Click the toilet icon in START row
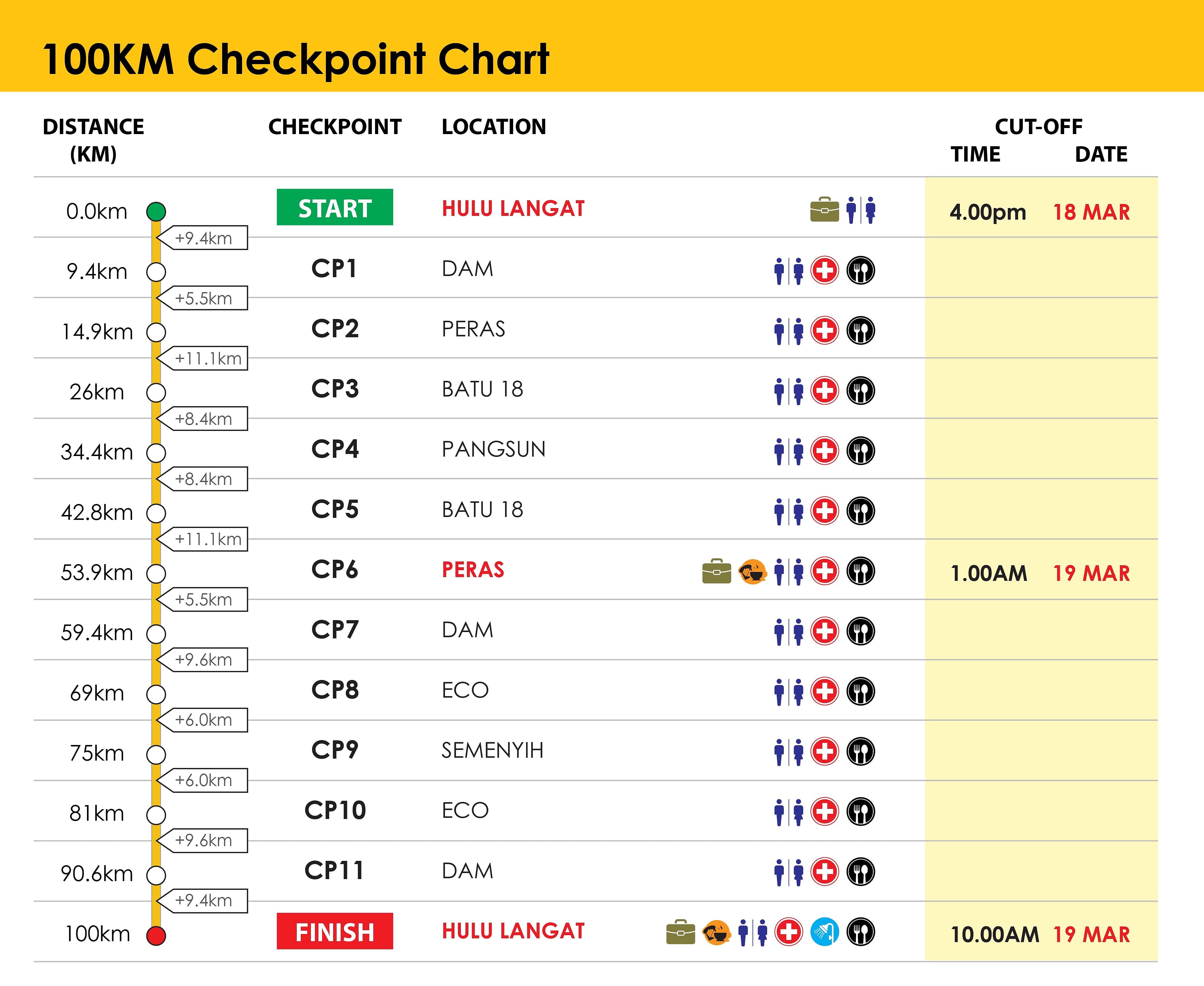Image resolution: width=1204 pixels, height=986 pixels. (860, 210)
